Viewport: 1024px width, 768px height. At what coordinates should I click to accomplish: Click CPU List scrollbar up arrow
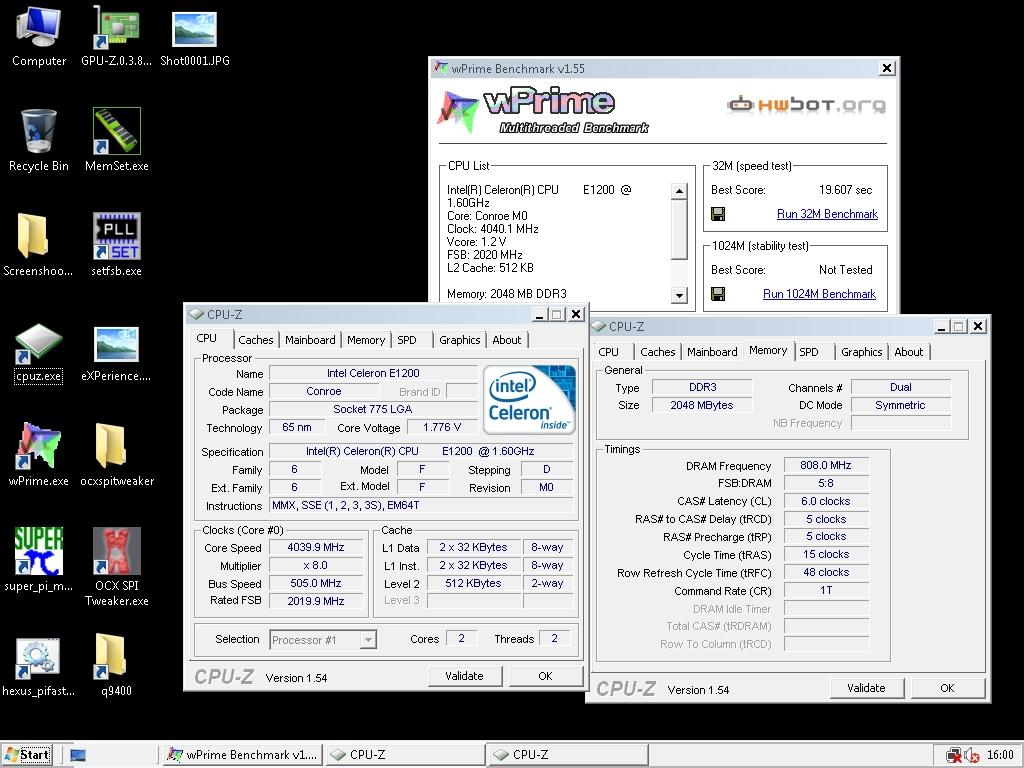pyautogui.click(x=679, y=191)
